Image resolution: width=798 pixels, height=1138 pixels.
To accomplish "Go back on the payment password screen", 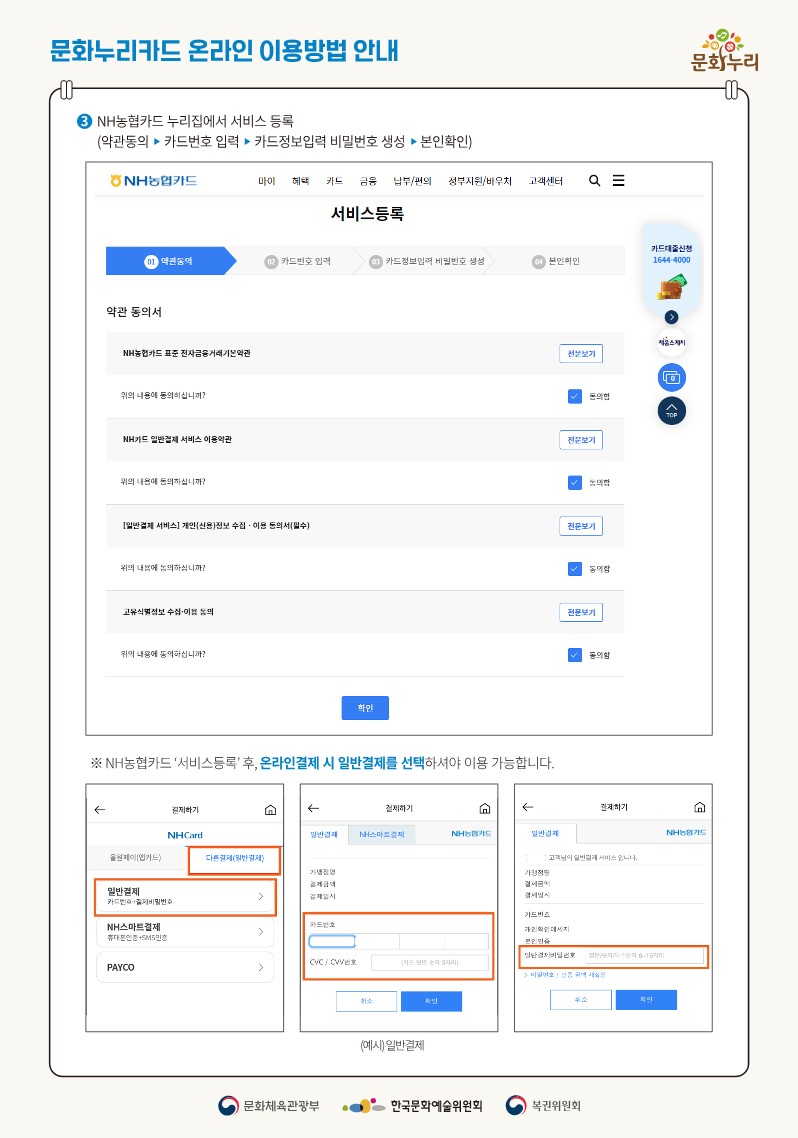I will point(527,807).
